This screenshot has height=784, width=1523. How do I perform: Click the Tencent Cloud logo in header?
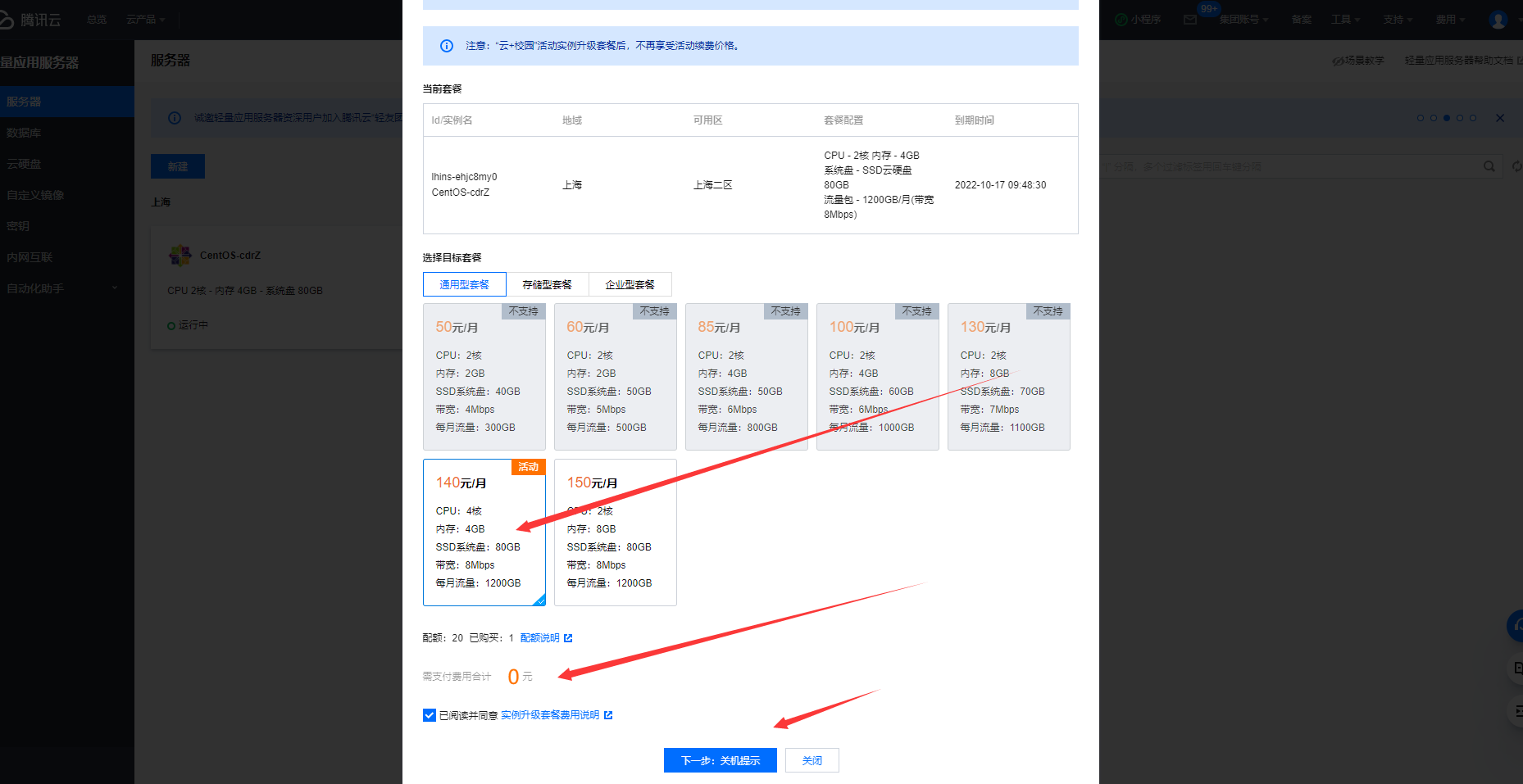coord(31,20)
